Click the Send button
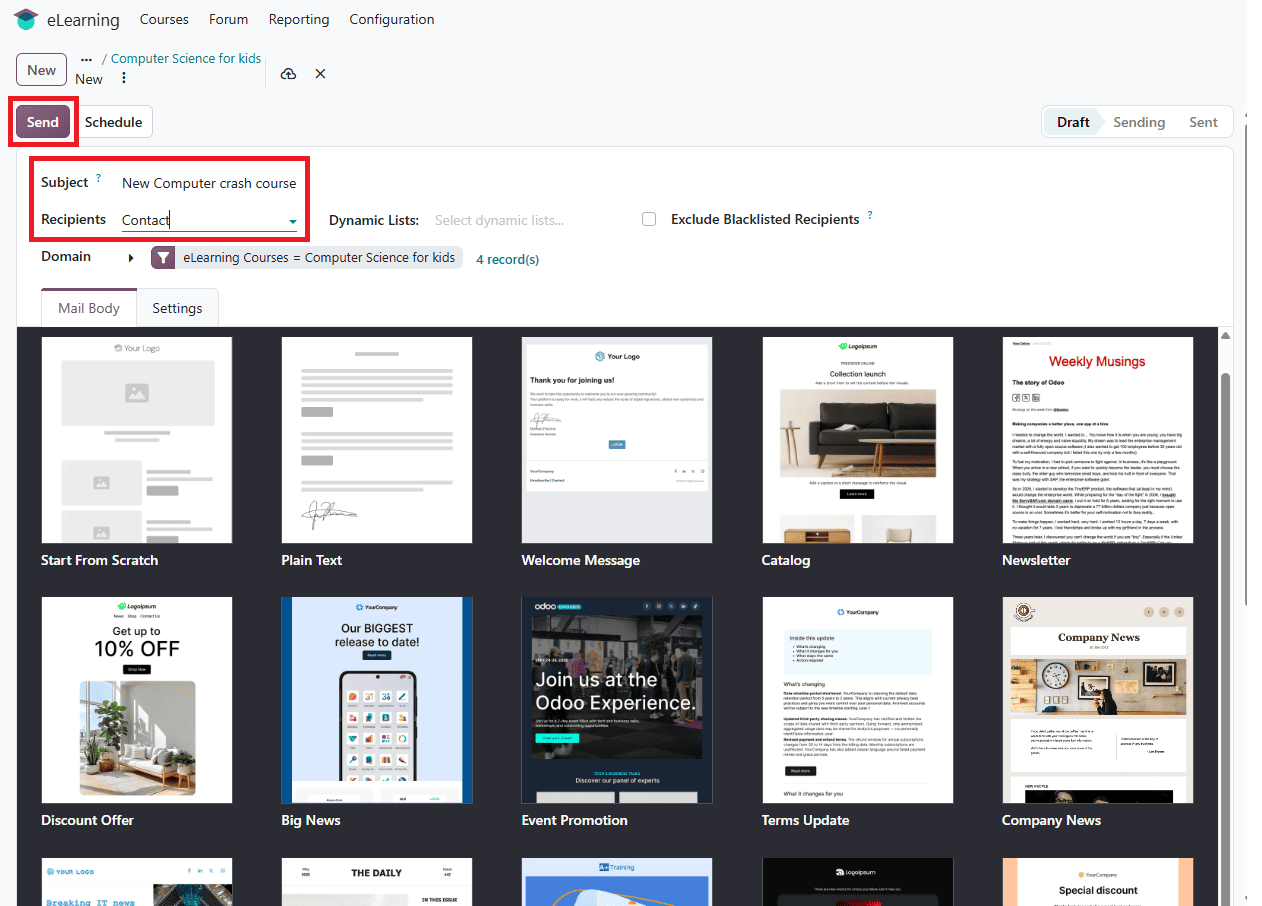1262x906 pixels. 43,122
